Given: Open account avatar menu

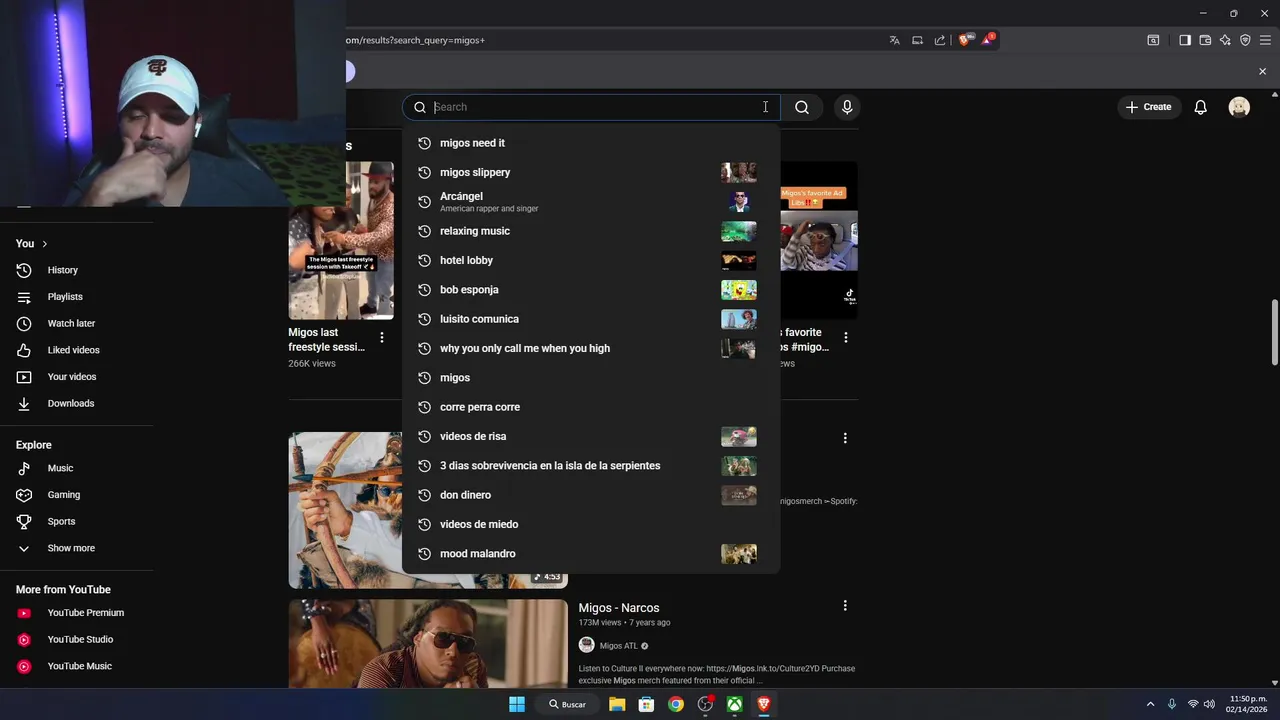Looking at the screenshot, I should [1239, 107].
